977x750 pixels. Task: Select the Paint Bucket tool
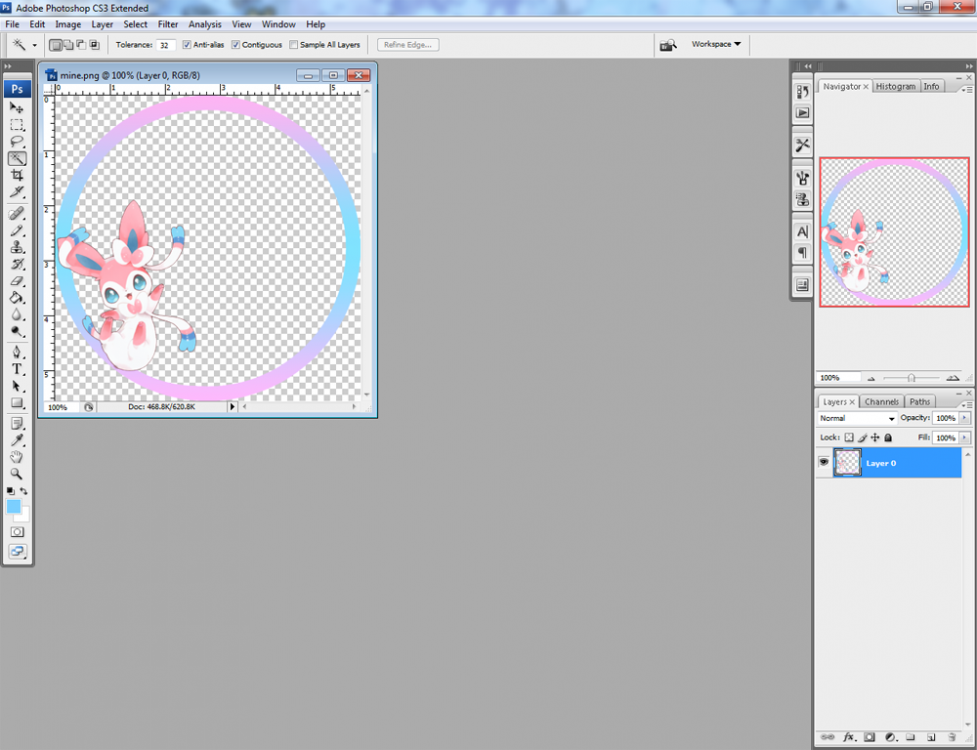[x=17, y=298]
